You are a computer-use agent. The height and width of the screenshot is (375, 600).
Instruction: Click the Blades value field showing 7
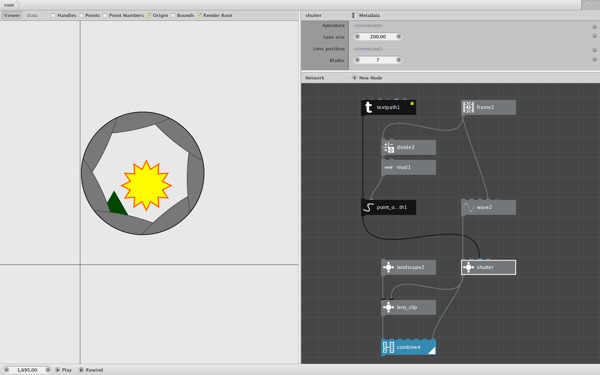point(378,60)
